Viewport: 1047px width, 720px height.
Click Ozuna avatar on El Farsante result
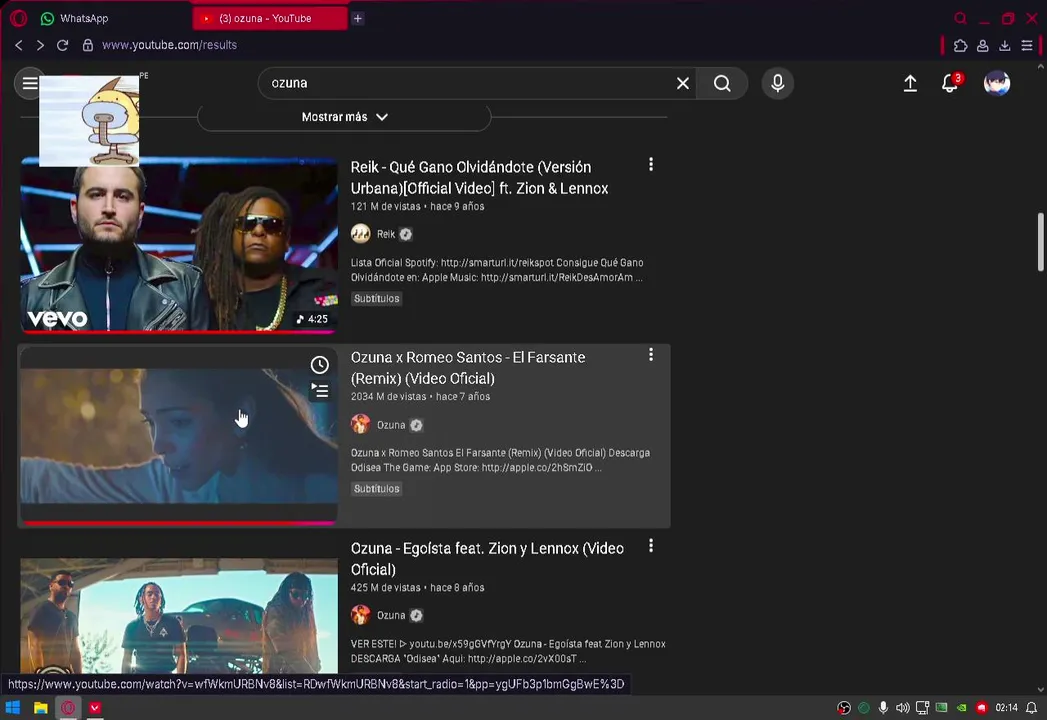[x=361, y=424]
